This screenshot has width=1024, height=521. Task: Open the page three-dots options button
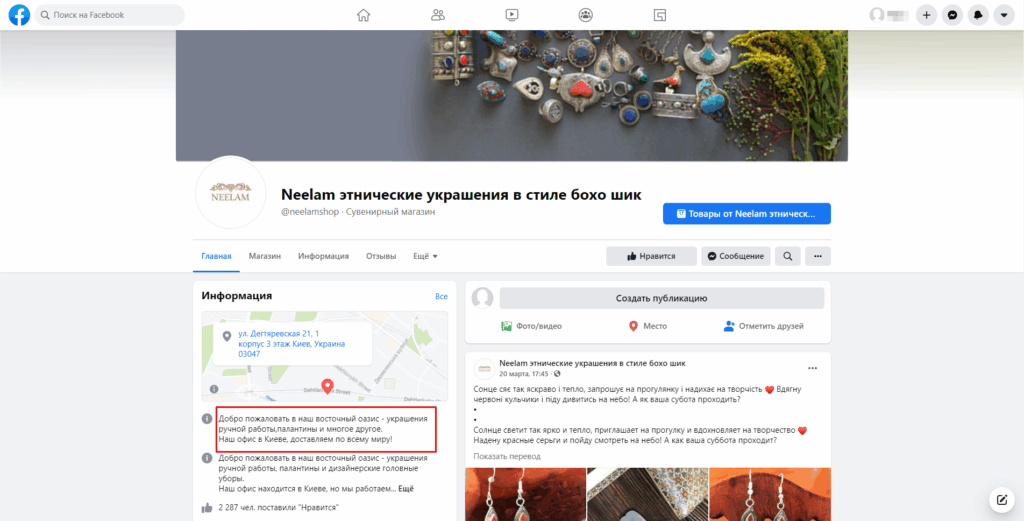tap(818, 257)
